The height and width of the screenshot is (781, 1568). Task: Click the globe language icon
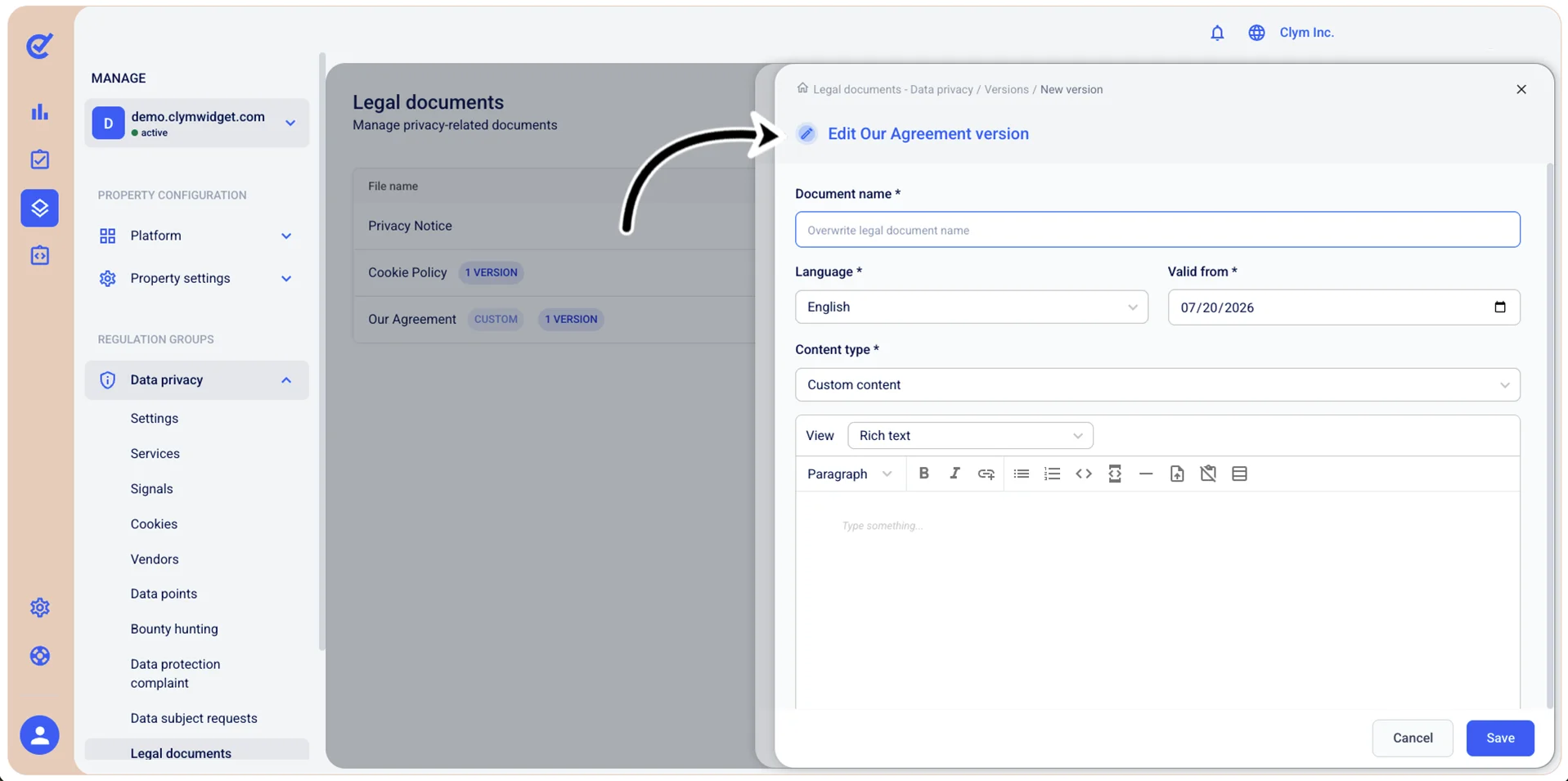point(1256,33)
